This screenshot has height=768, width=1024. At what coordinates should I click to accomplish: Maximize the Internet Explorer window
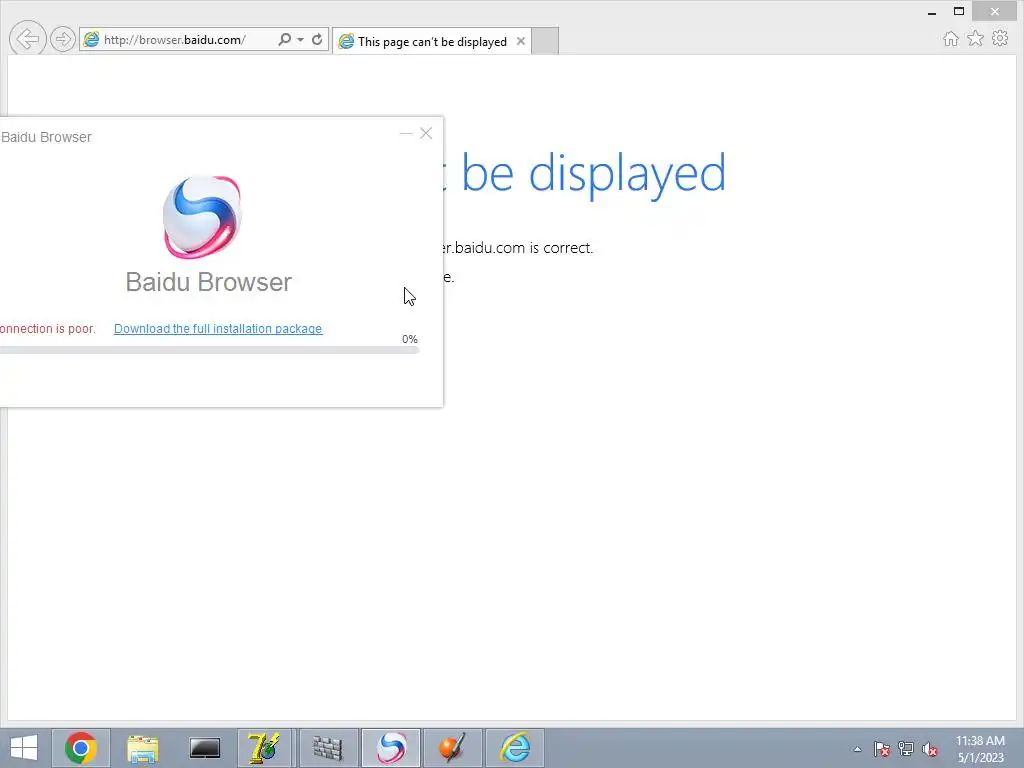[959, 11]
